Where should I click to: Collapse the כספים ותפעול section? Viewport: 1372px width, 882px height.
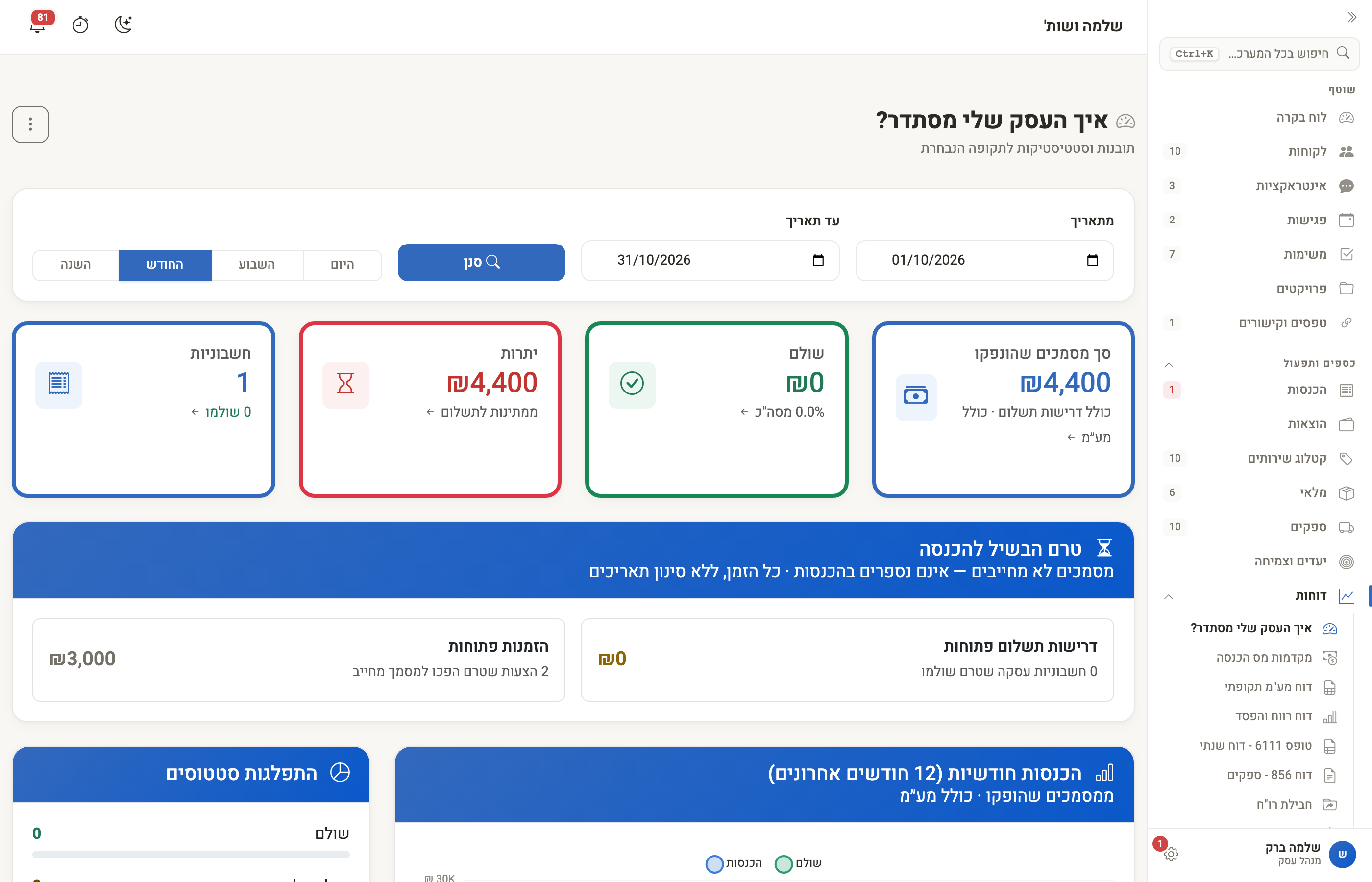point(1169,364)
